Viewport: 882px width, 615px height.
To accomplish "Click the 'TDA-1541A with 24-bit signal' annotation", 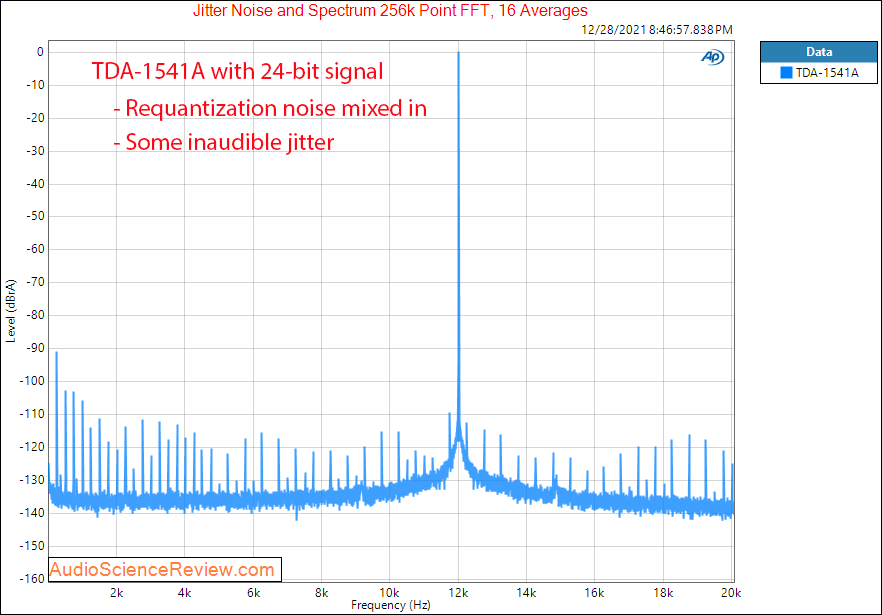I will click(237, 71).
